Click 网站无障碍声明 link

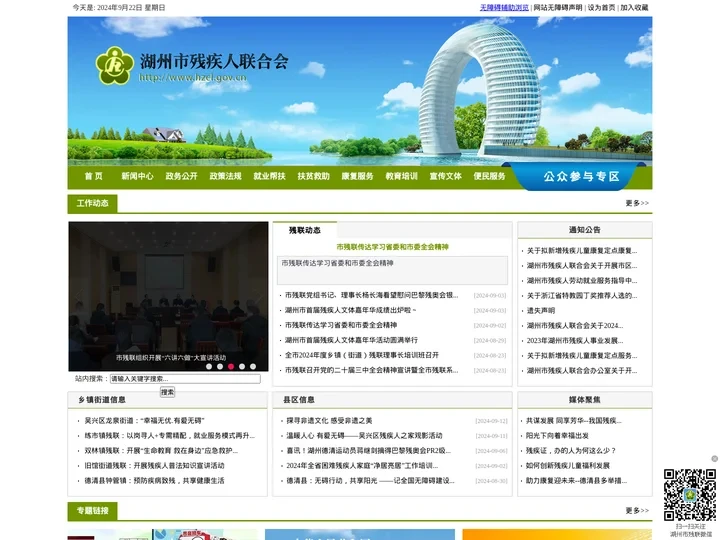pyautogui.click(x=557, y=8)
